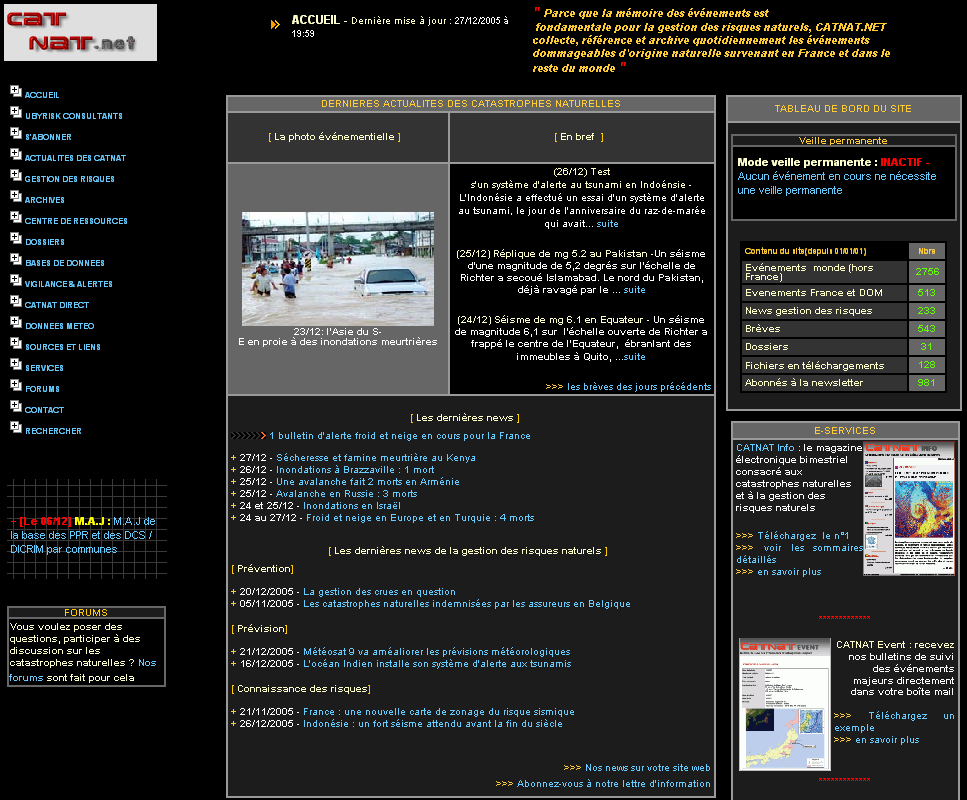Expand the CENTRE DE RESSOURCES menu entry
967x800 pixels.
tap(76, 221)
